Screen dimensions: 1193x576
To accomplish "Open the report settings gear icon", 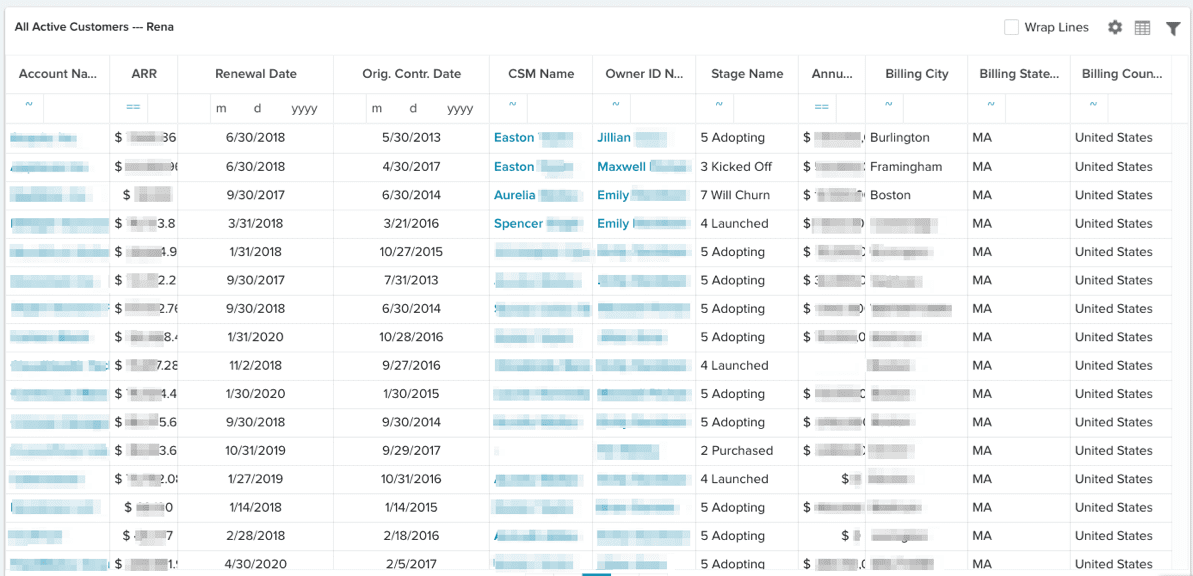I will 1115,28.
